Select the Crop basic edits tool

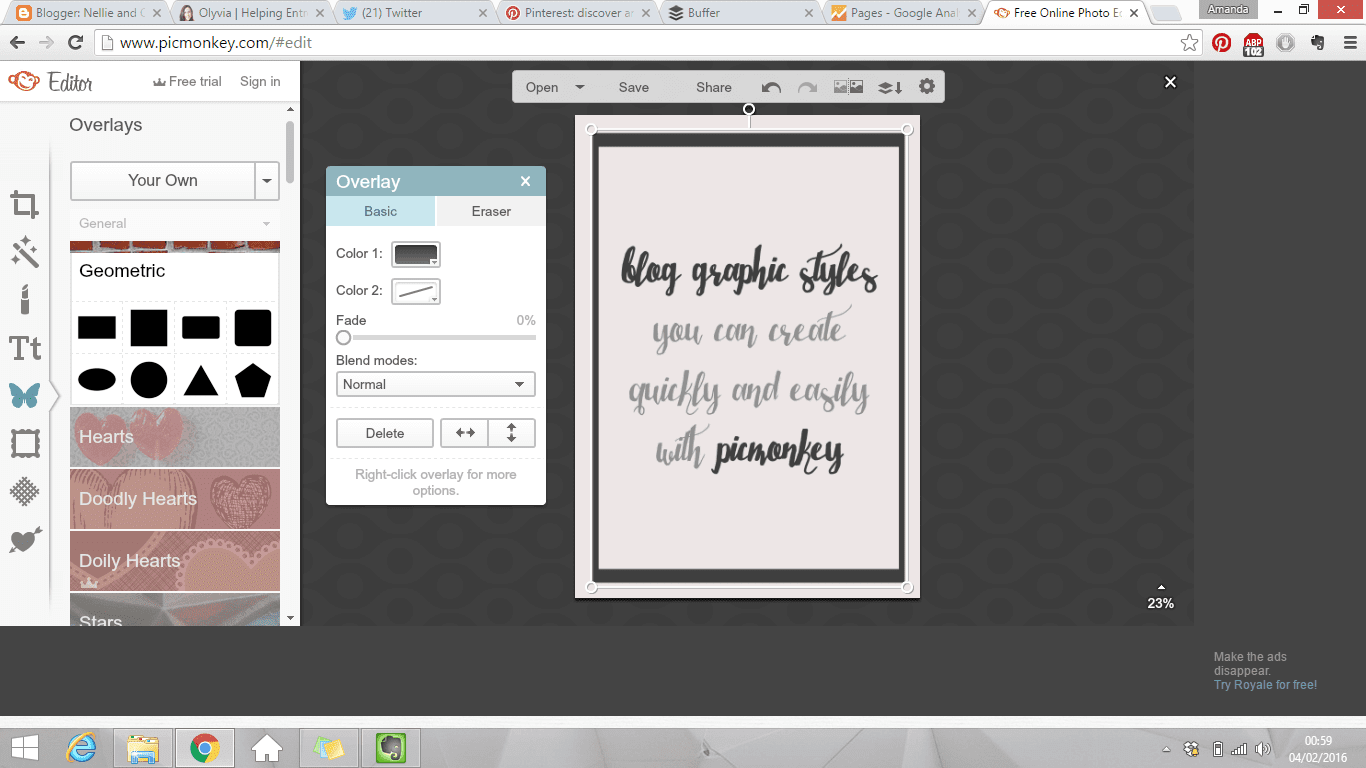pos(25,205)
